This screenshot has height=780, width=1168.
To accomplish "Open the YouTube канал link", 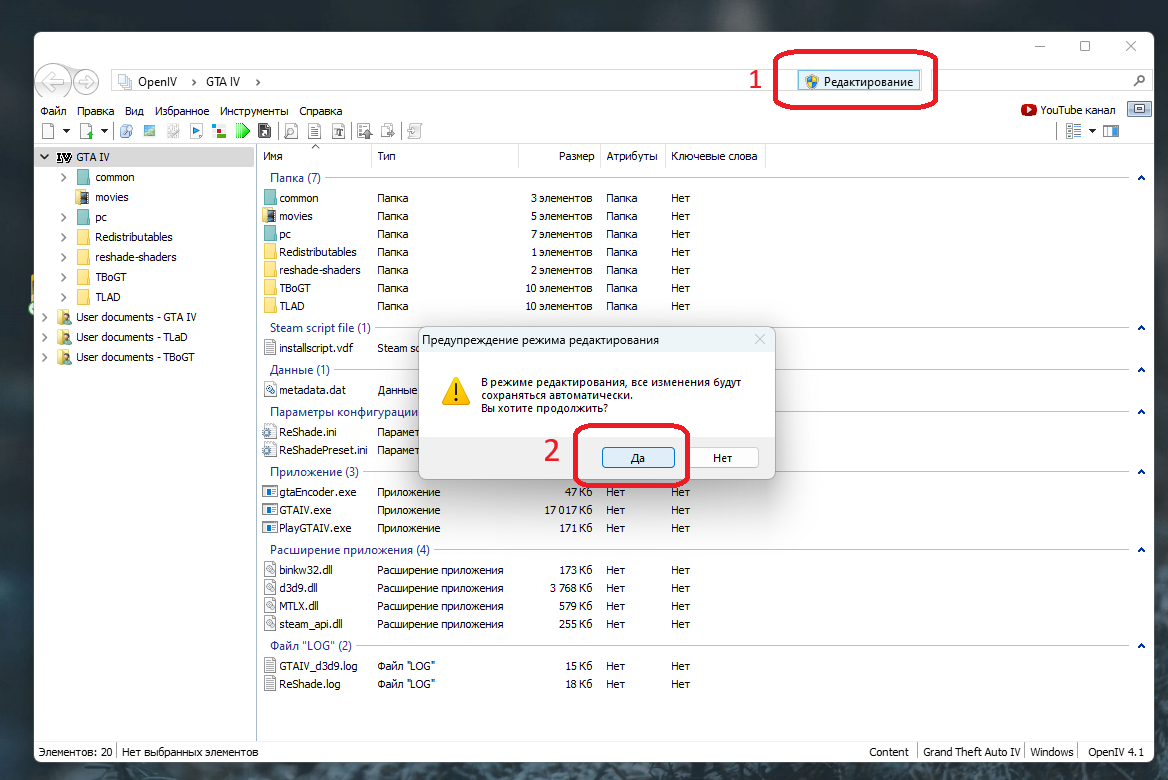I will [1068, 110].
